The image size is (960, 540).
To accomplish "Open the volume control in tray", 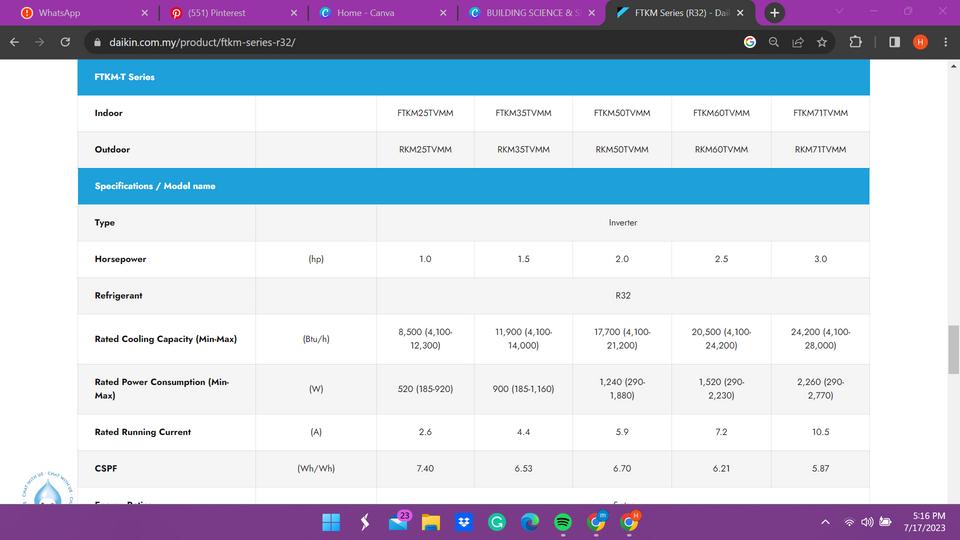I will tap(867, 522).
